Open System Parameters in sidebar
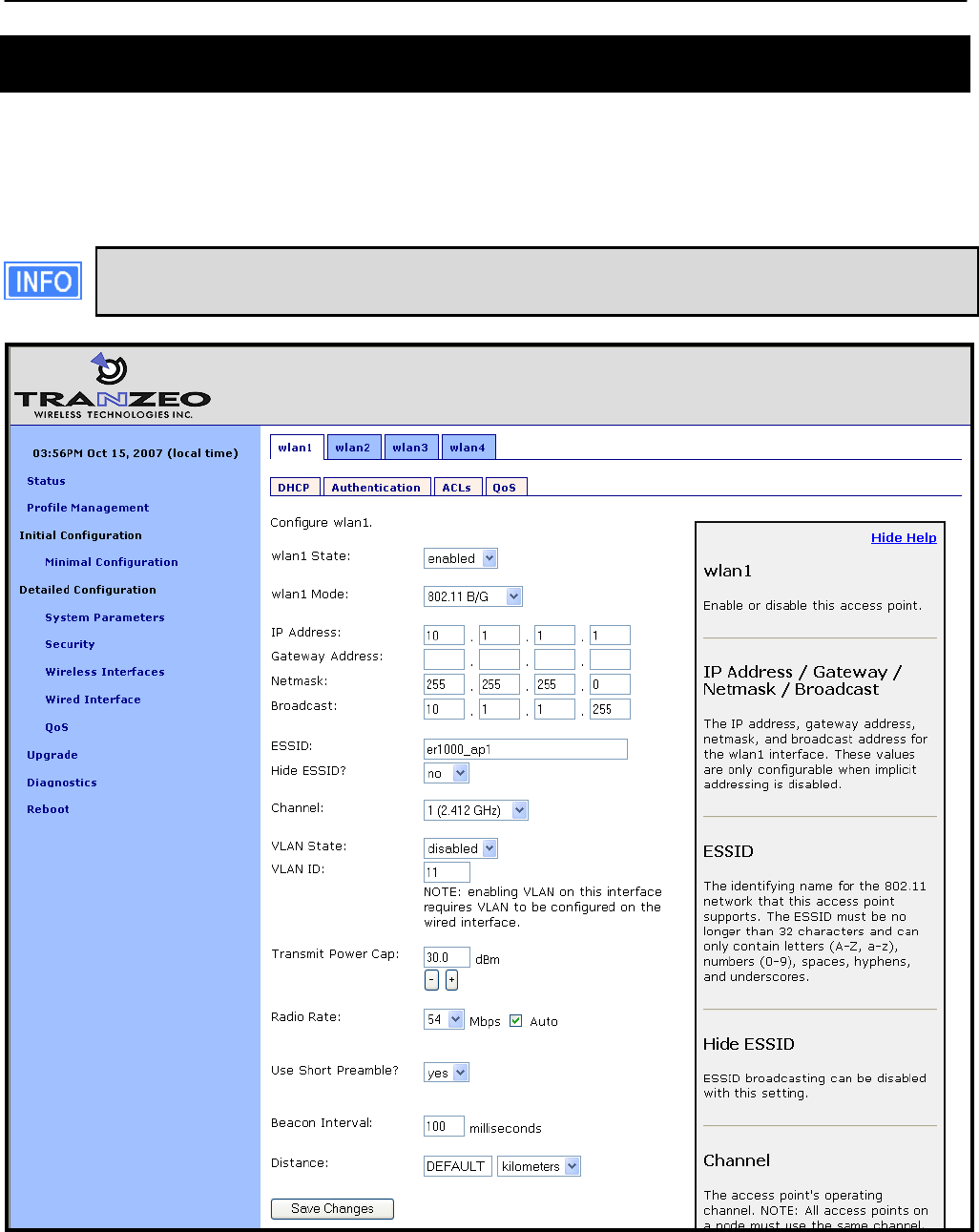This screenshot has height=1232, width=979. [x=105, y=617]
